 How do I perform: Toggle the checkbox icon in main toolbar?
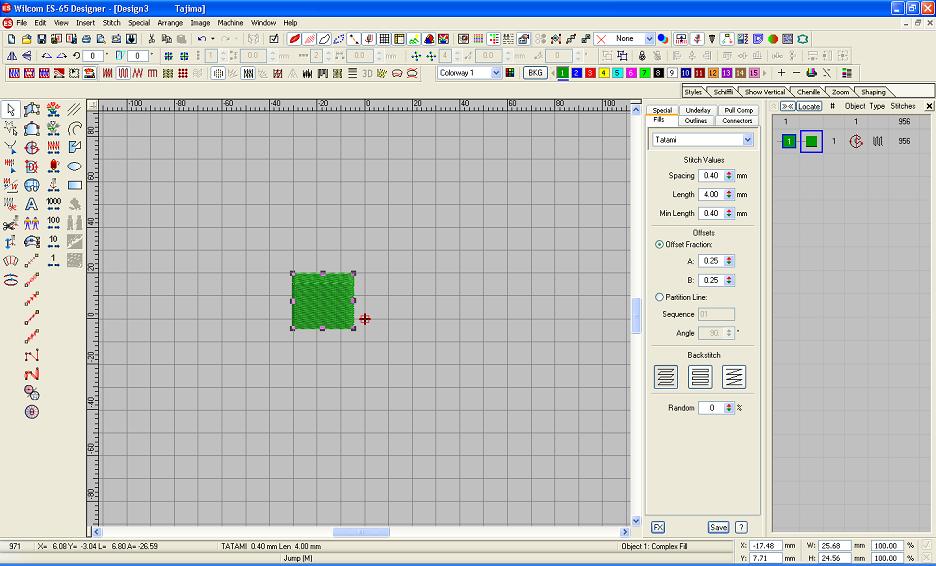click(x=275, y=39)
